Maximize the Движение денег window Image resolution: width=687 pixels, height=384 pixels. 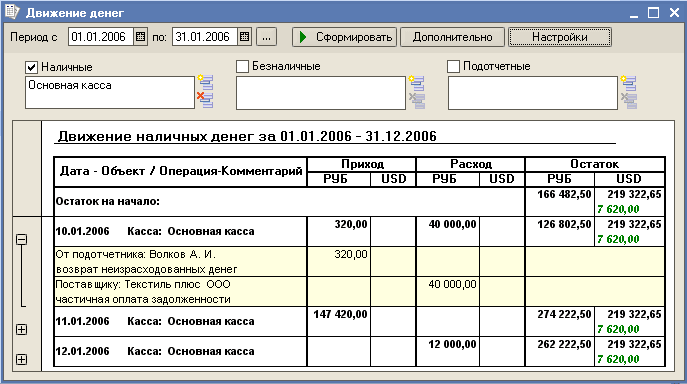[653, 12]
